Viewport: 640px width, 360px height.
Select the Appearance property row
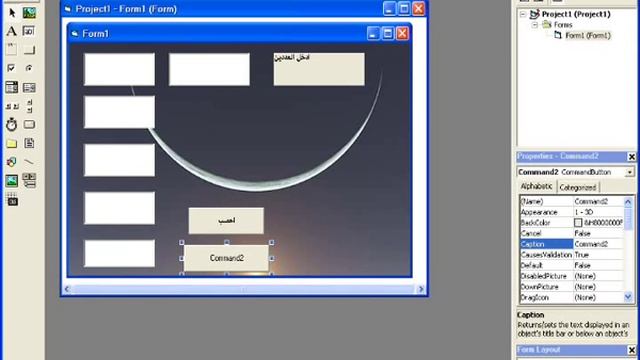point(571,212)
